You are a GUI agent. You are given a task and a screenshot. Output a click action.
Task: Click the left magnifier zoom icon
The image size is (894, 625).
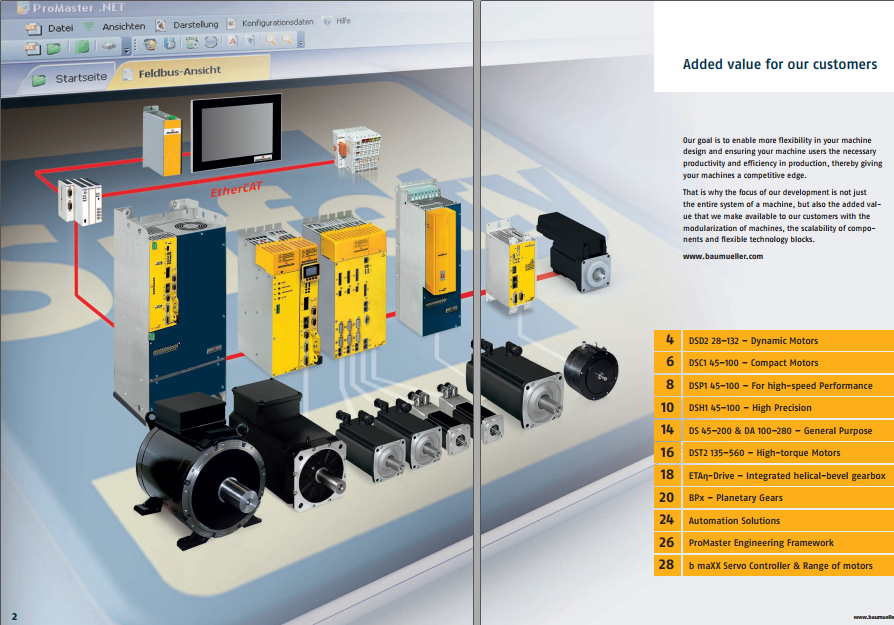coord(270,39)
